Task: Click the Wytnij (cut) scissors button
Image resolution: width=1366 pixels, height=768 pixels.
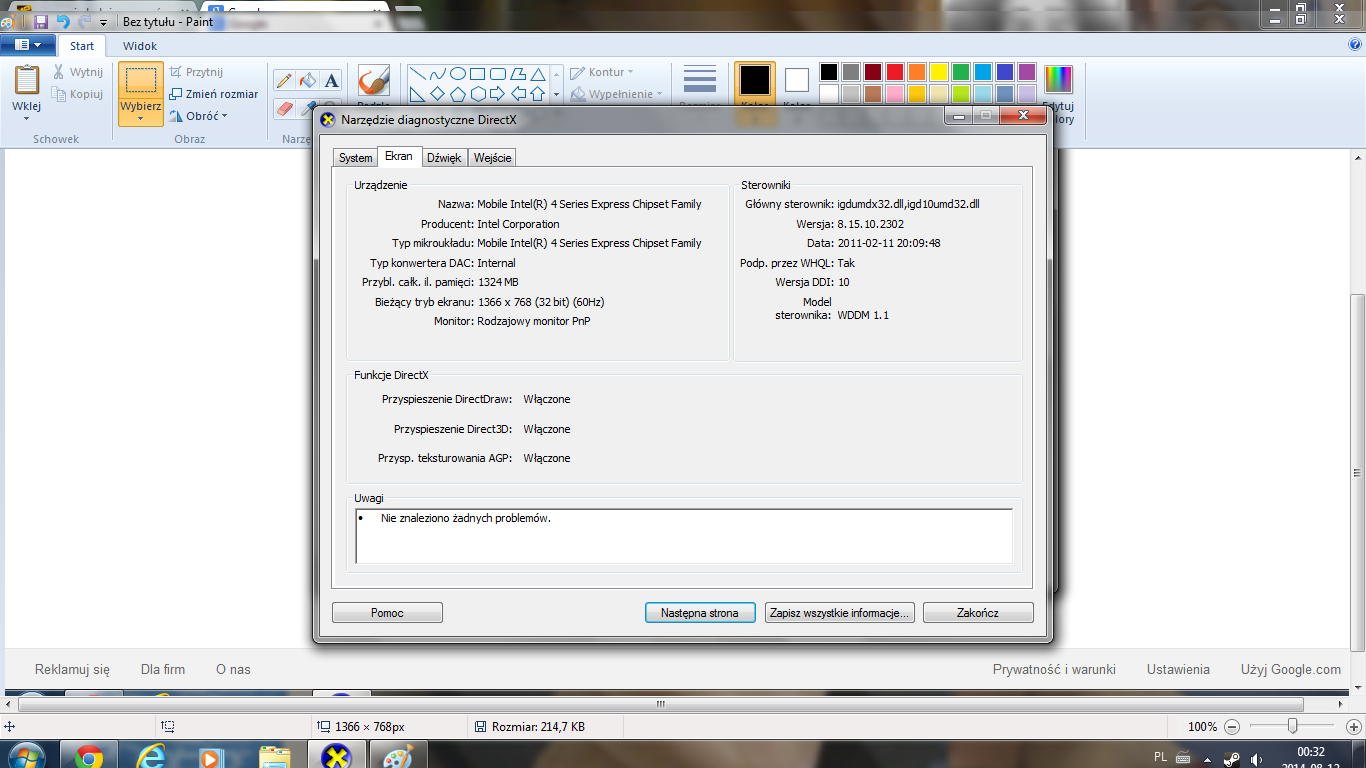Action: (78, 72)
